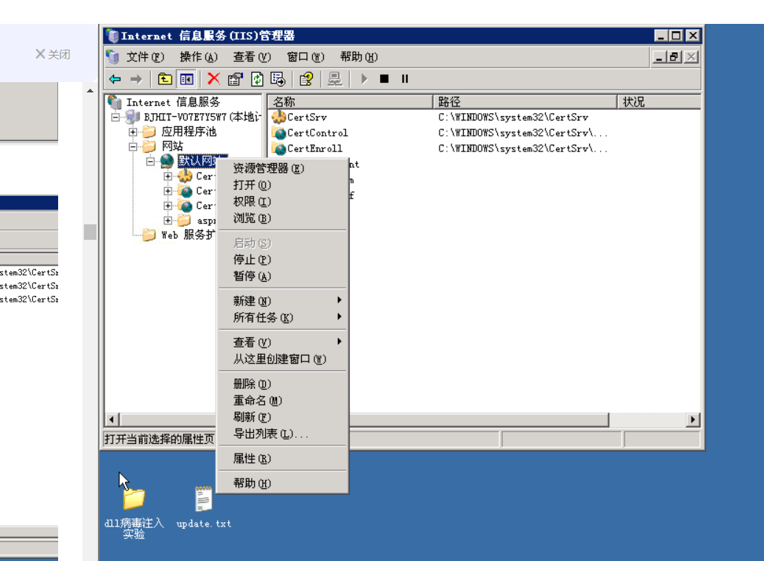This screenshot has height=561, width=764.
Task: Open the Properties toolbar icon
Action: pyautogui.click(x=235, y=79)
